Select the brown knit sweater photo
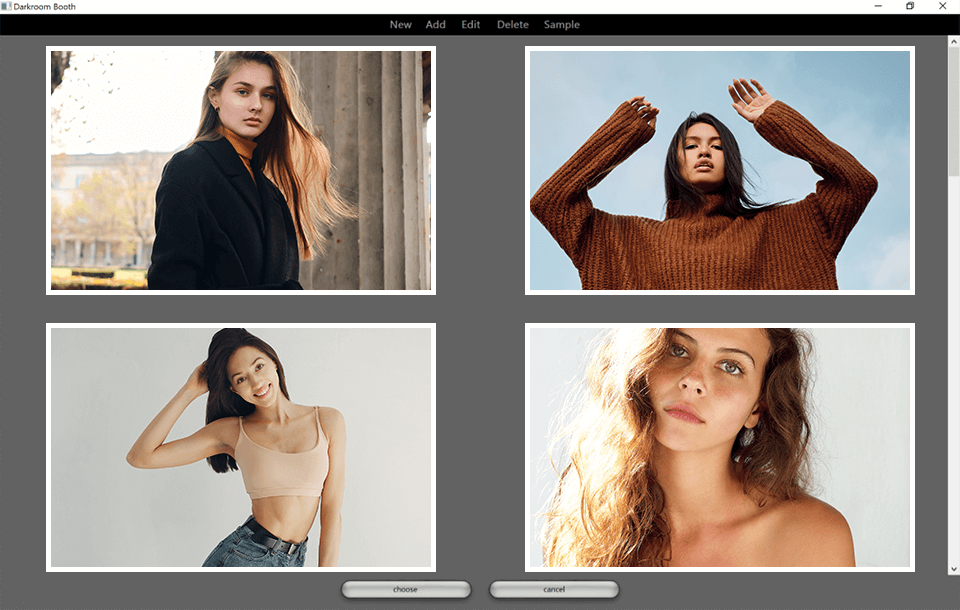Viewport: 960px width, 610px height. [720, 171]
